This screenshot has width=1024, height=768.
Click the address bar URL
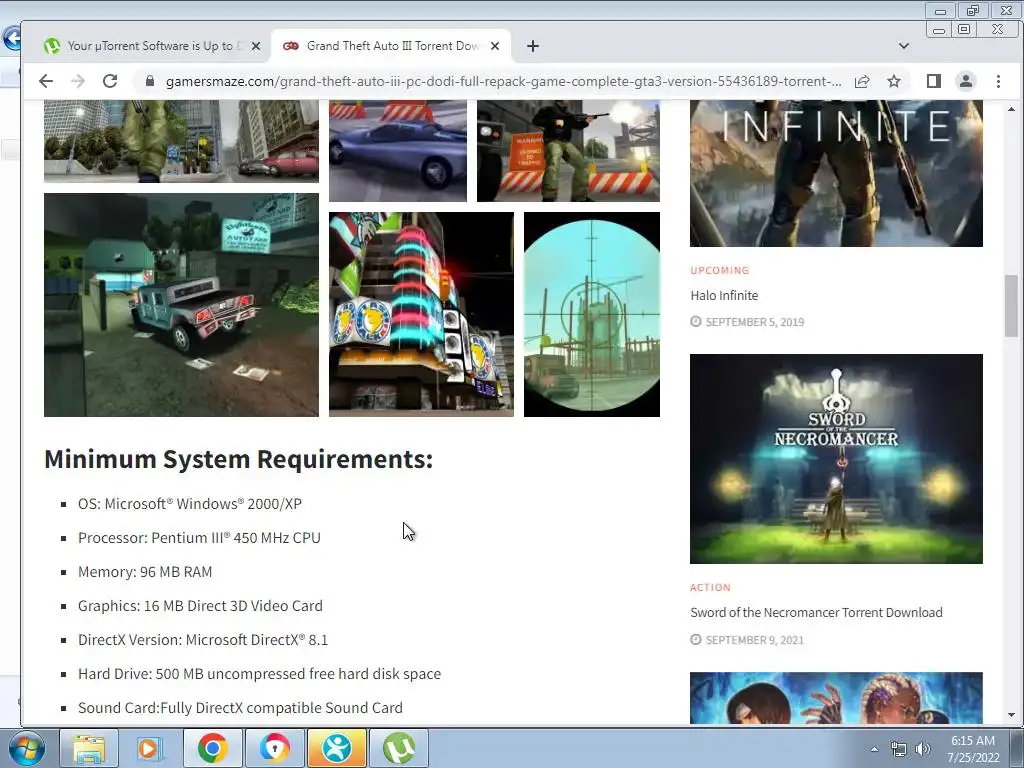click(503, 81)
